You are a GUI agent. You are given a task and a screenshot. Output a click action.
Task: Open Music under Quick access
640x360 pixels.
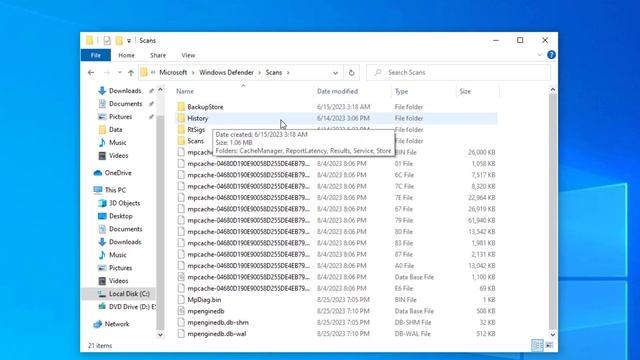point(118,142)
